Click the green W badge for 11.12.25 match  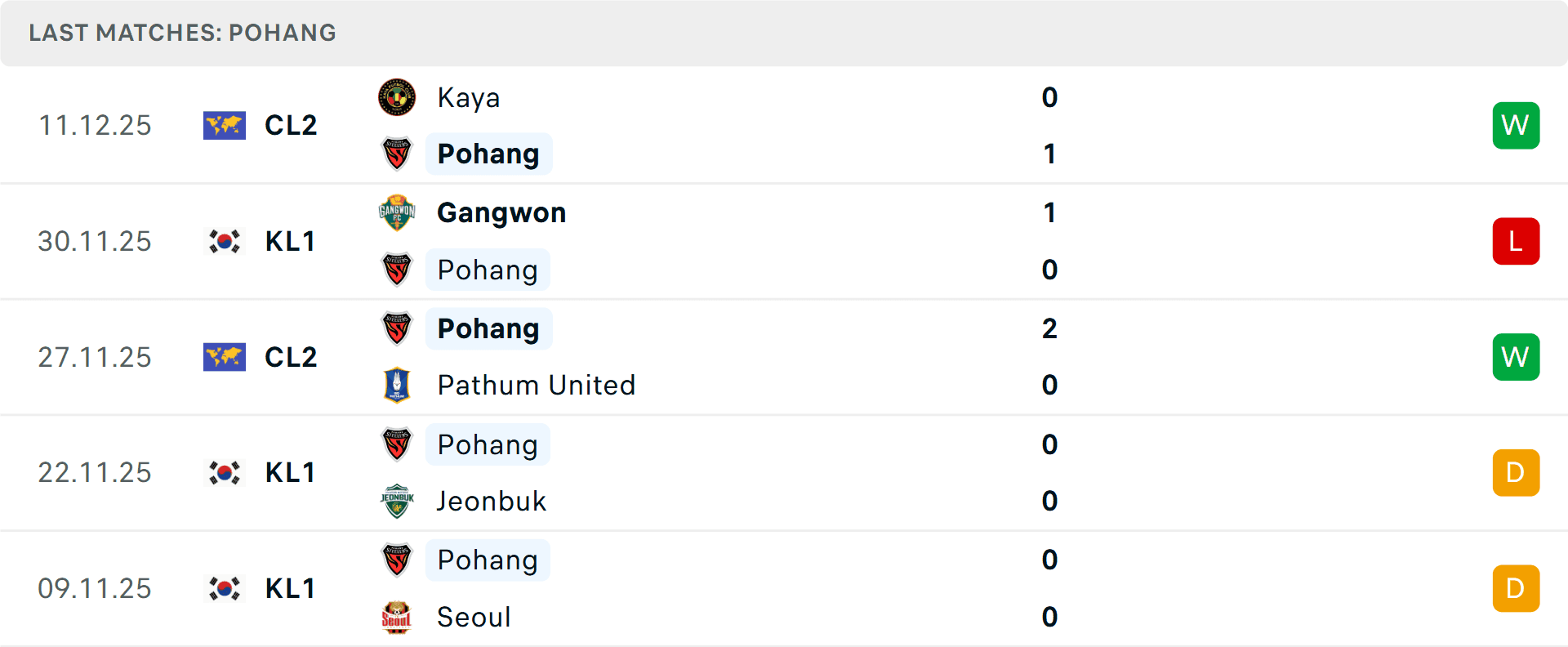[x=1516, y=126]
